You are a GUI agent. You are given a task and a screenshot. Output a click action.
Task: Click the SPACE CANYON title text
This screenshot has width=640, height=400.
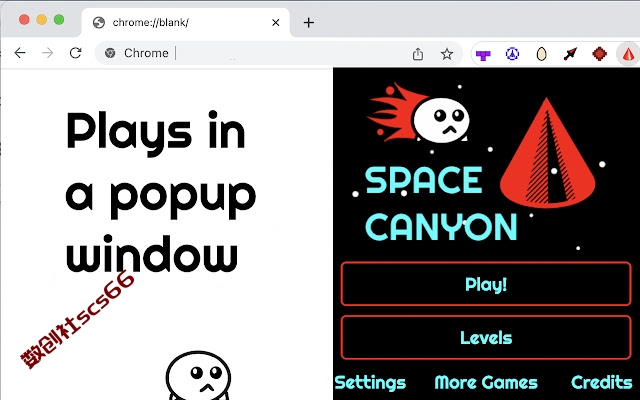[x=441, y=203]
